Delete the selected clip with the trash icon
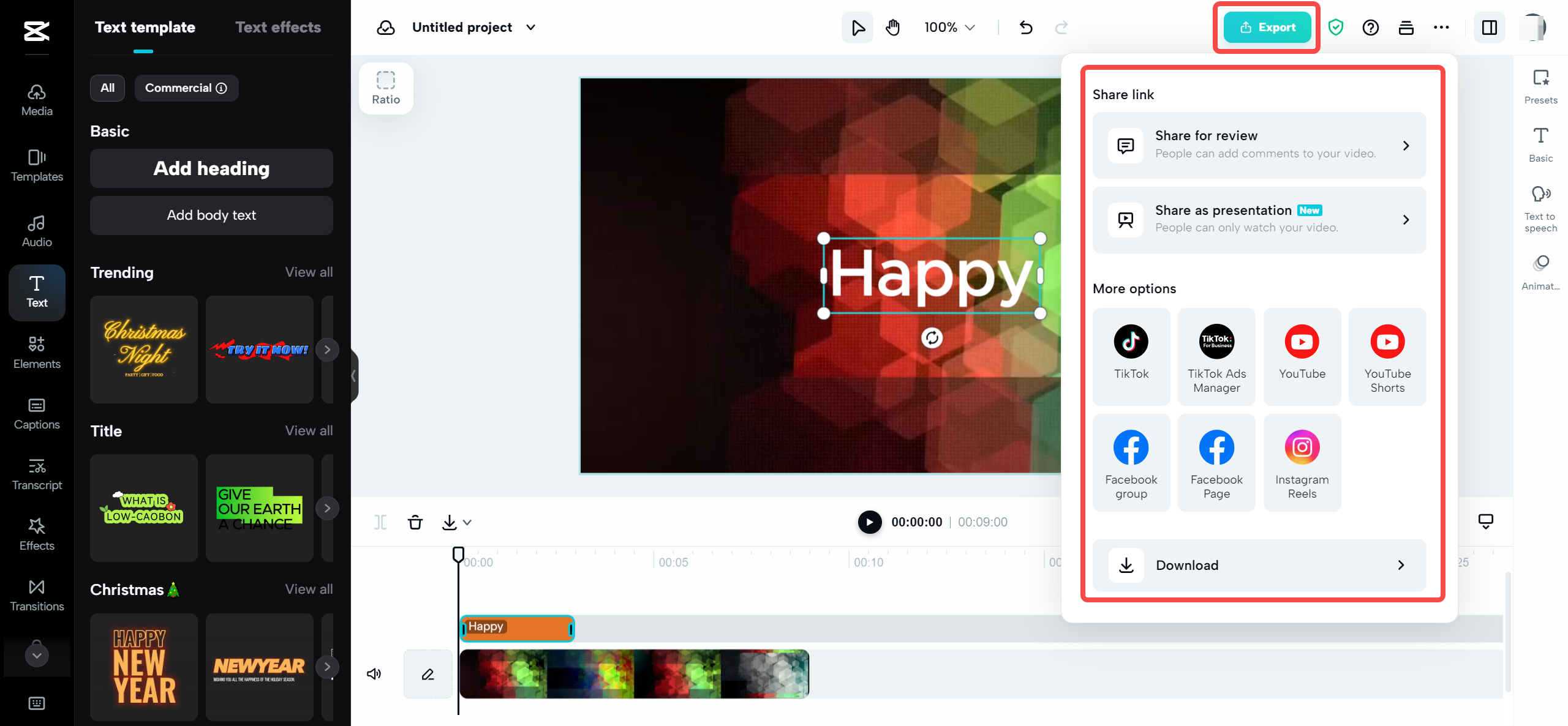 point(415,522)
